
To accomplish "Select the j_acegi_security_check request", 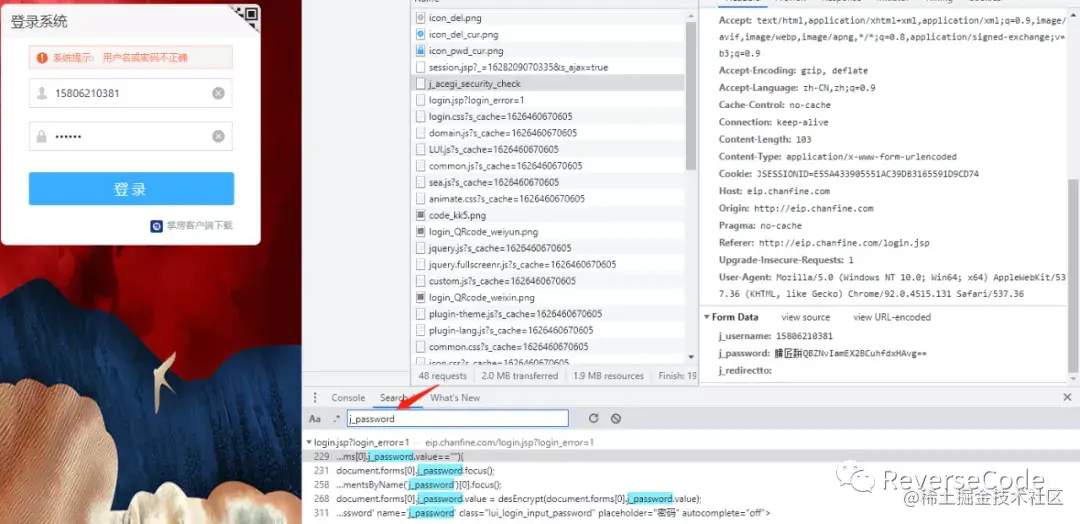I will [x=548, y=84].
